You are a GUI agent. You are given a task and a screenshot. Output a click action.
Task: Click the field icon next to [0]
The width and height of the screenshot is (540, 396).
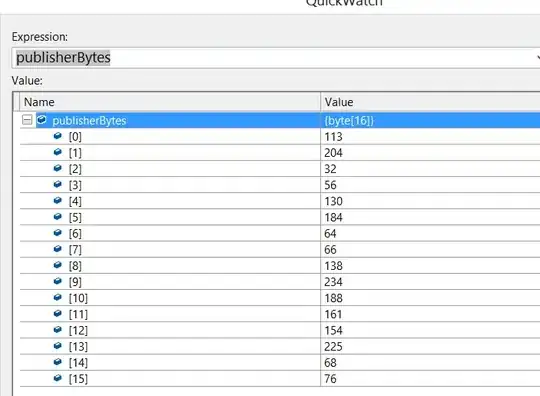58,136
